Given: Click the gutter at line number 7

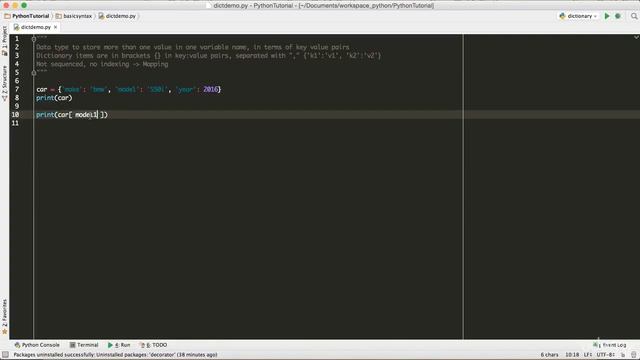Looking at the screenshot, I should [17, 89].
